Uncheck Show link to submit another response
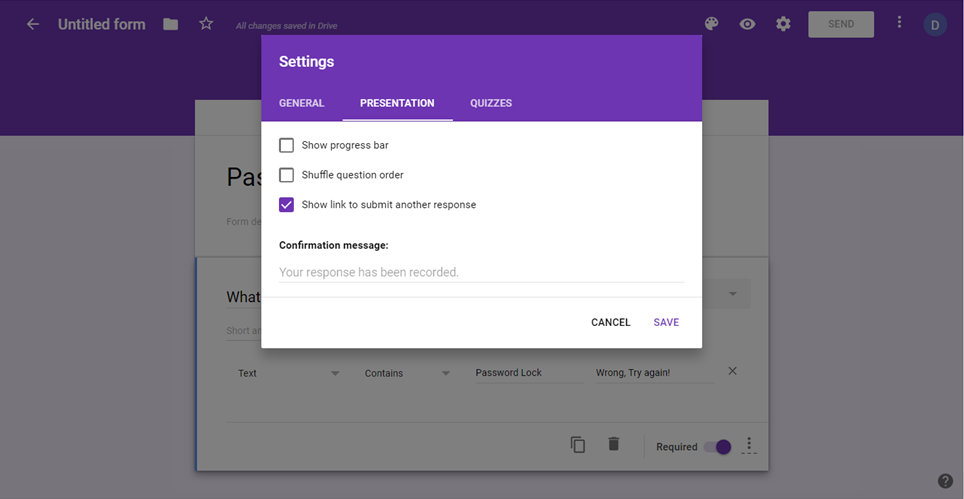 click(287, 205)
